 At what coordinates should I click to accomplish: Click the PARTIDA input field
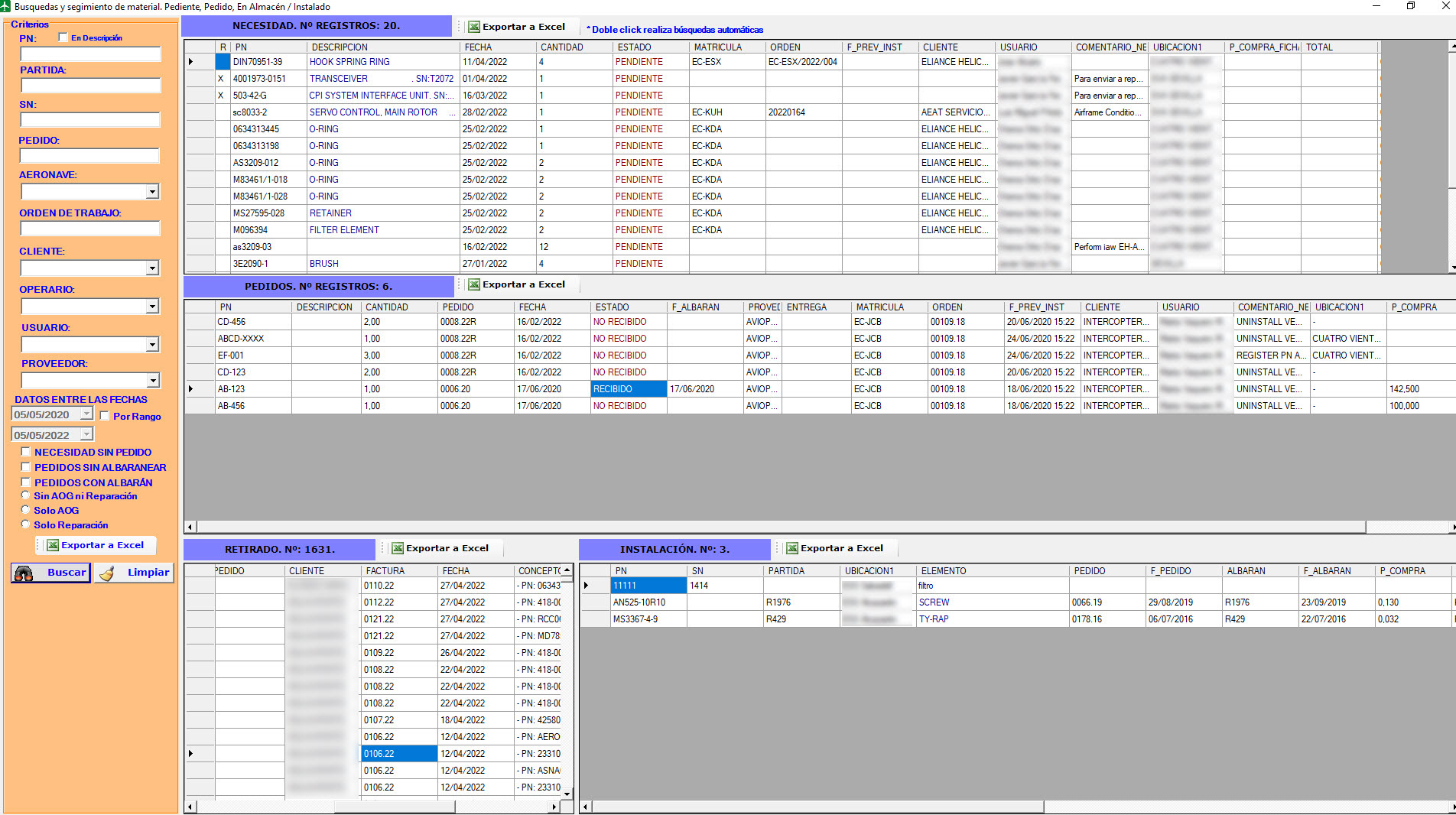coord(90,86)
